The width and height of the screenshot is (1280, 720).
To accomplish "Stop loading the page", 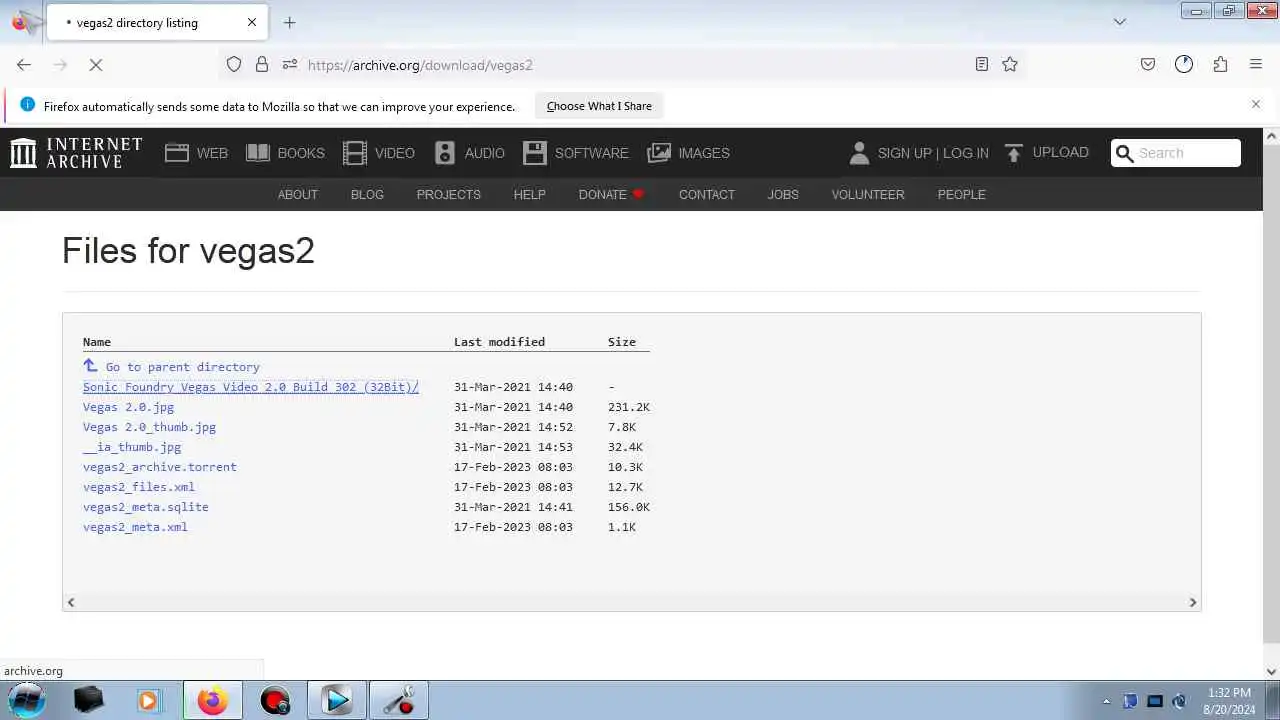I will (x=96, y=64).
